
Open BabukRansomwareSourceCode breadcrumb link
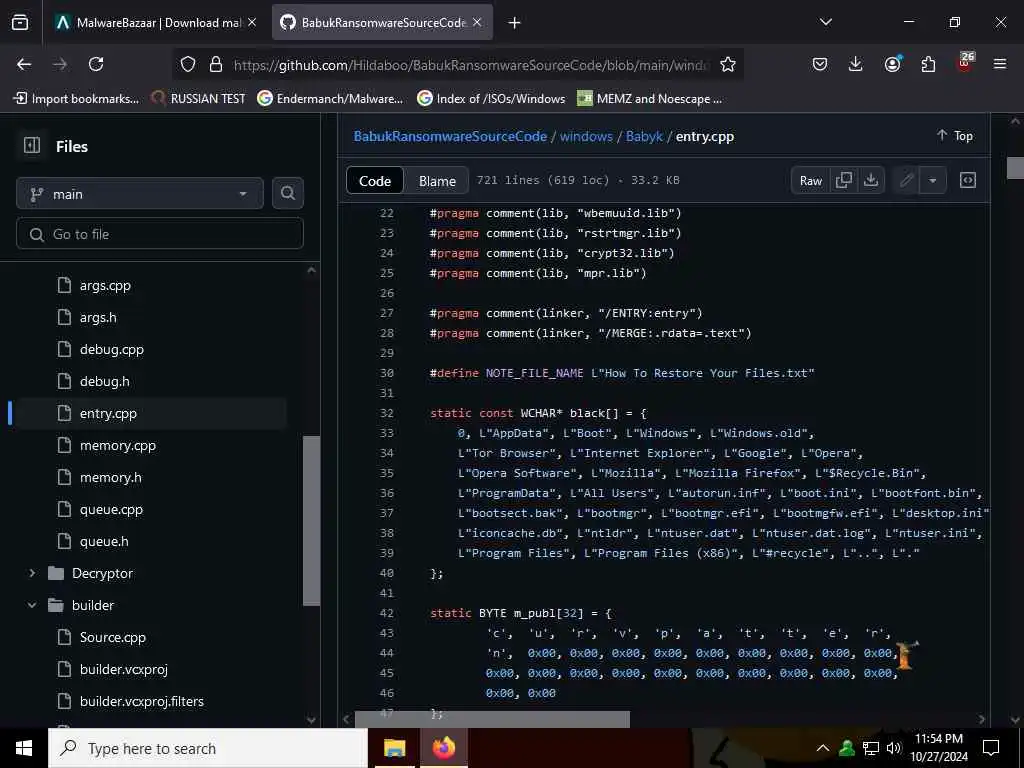pos(450,136)
